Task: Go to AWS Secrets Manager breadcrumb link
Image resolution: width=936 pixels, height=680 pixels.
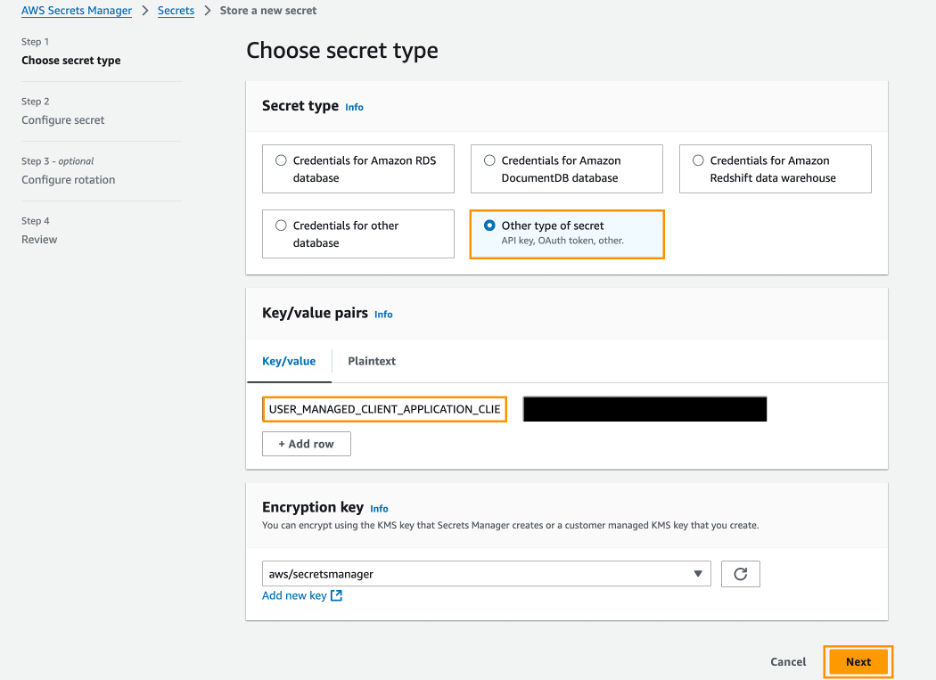Action: (x=76, y=11)
